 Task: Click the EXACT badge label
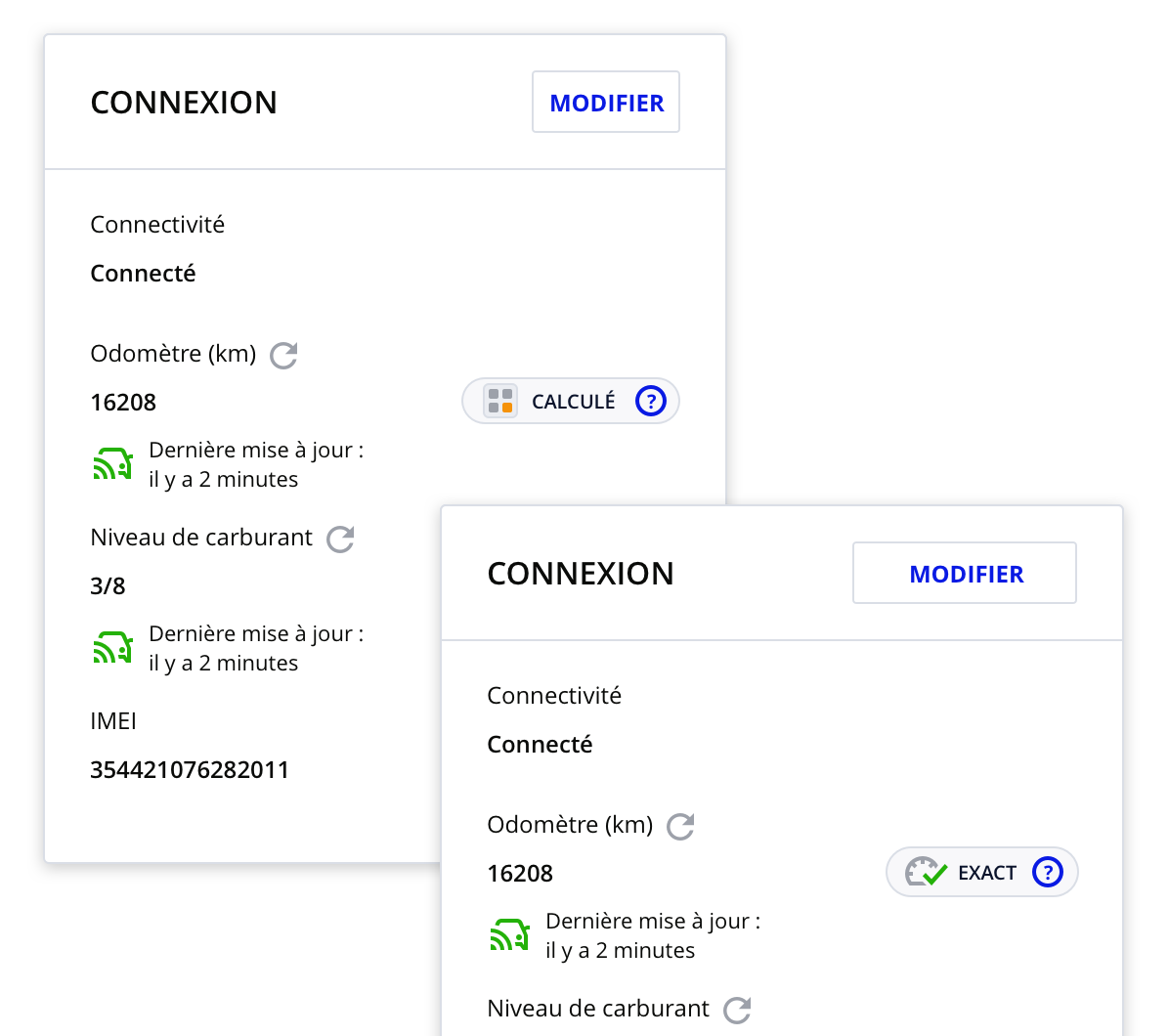[x=987, y=873]
